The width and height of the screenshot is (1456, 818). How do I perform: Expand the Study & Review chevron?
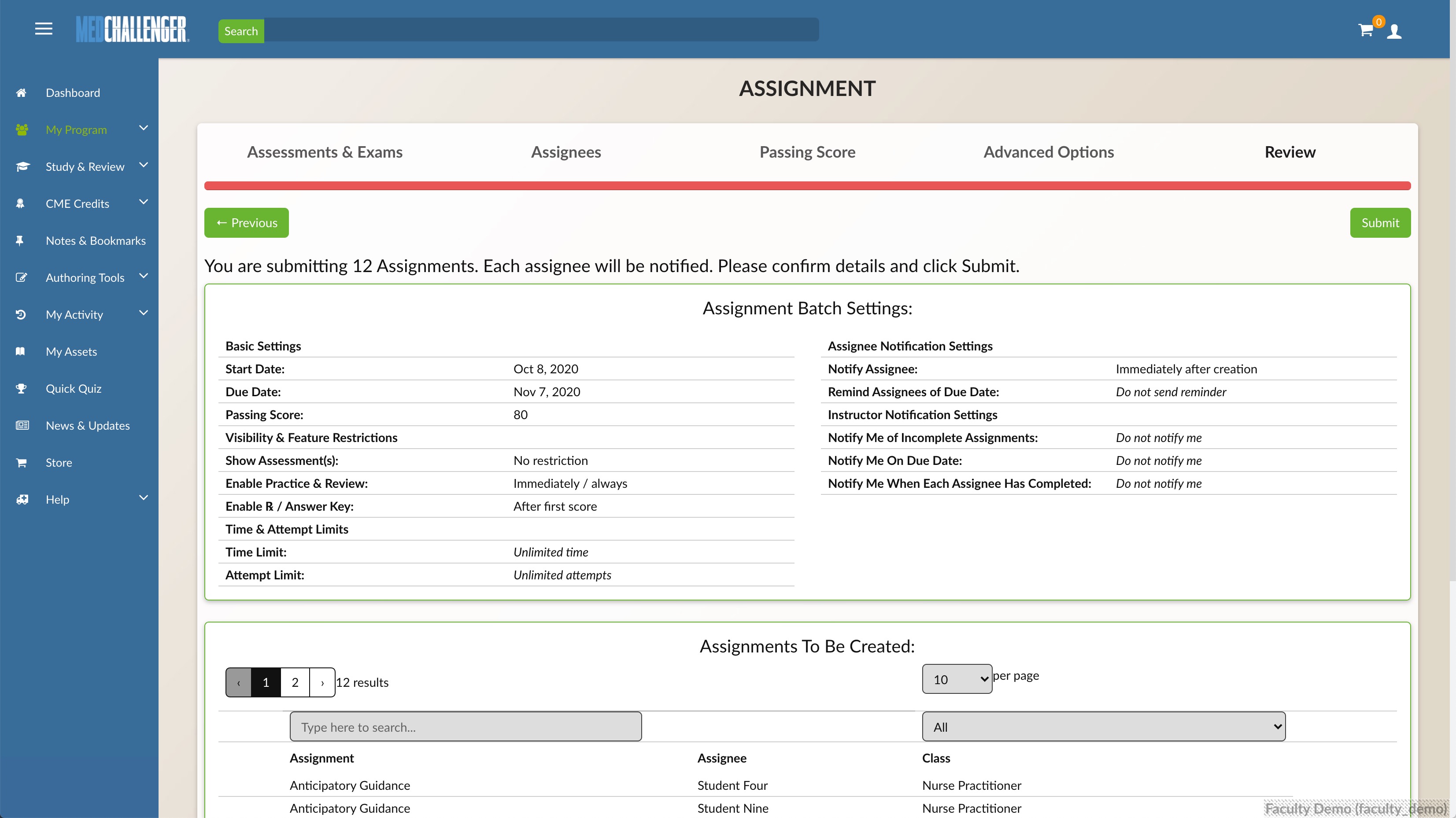[x=144, y=165]
